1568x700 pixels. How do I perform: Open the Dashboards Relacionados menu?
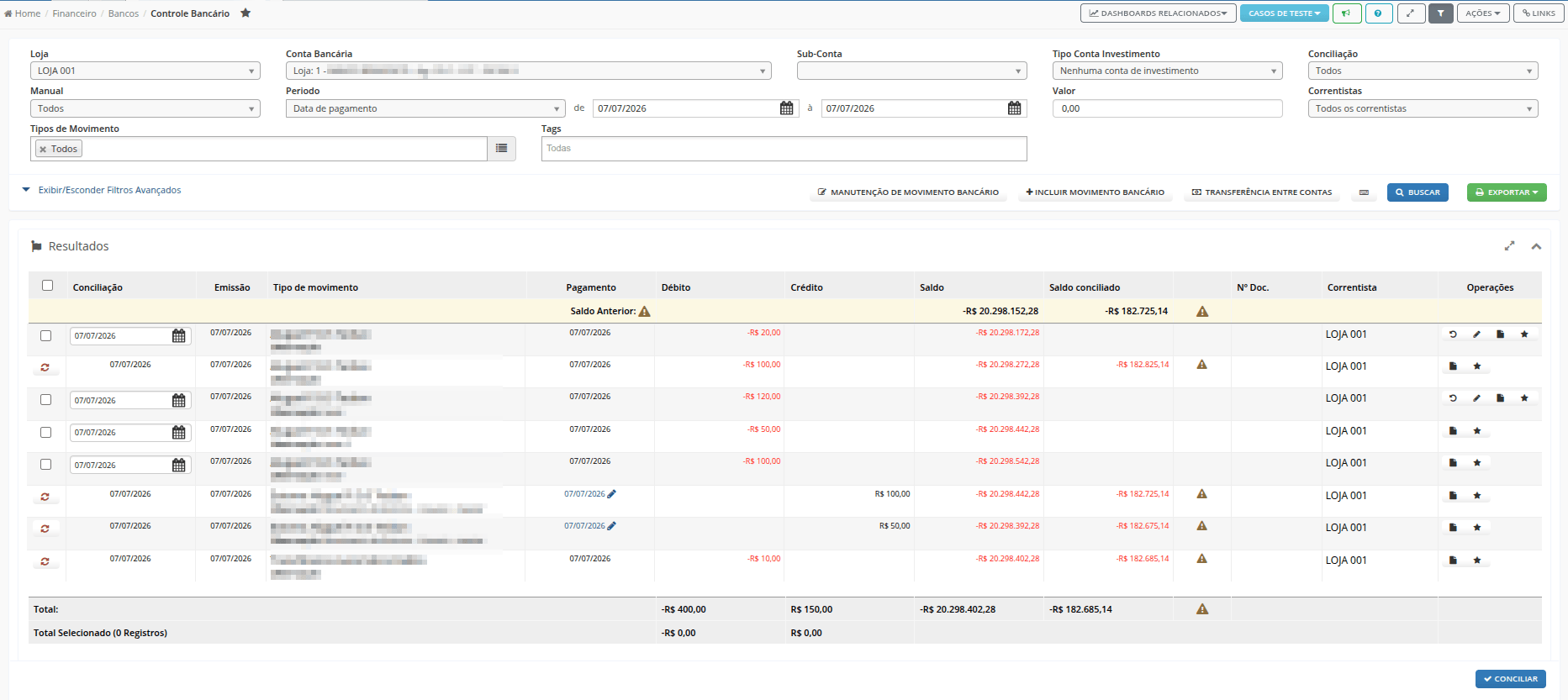point(1158,13)
